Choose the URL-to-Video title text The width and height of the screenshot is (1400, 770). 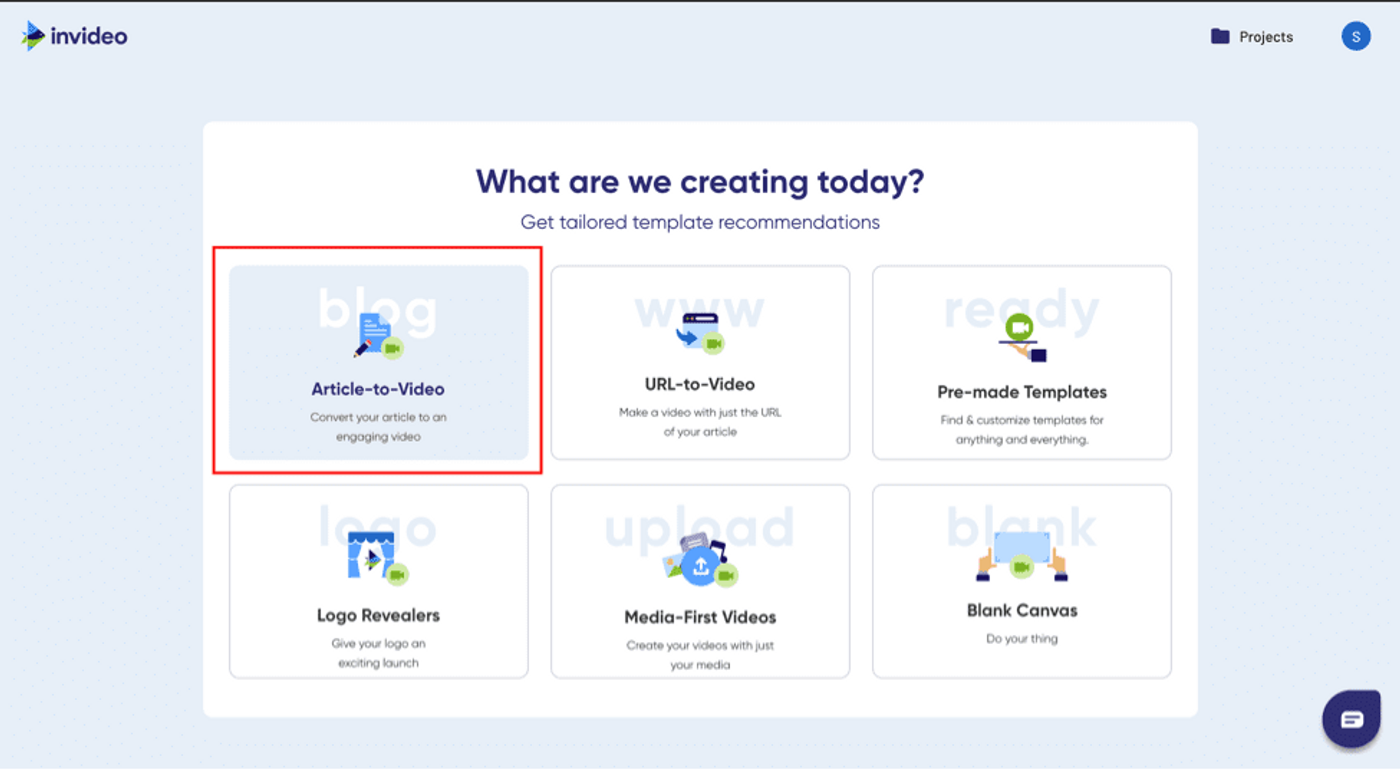[700, 384]
